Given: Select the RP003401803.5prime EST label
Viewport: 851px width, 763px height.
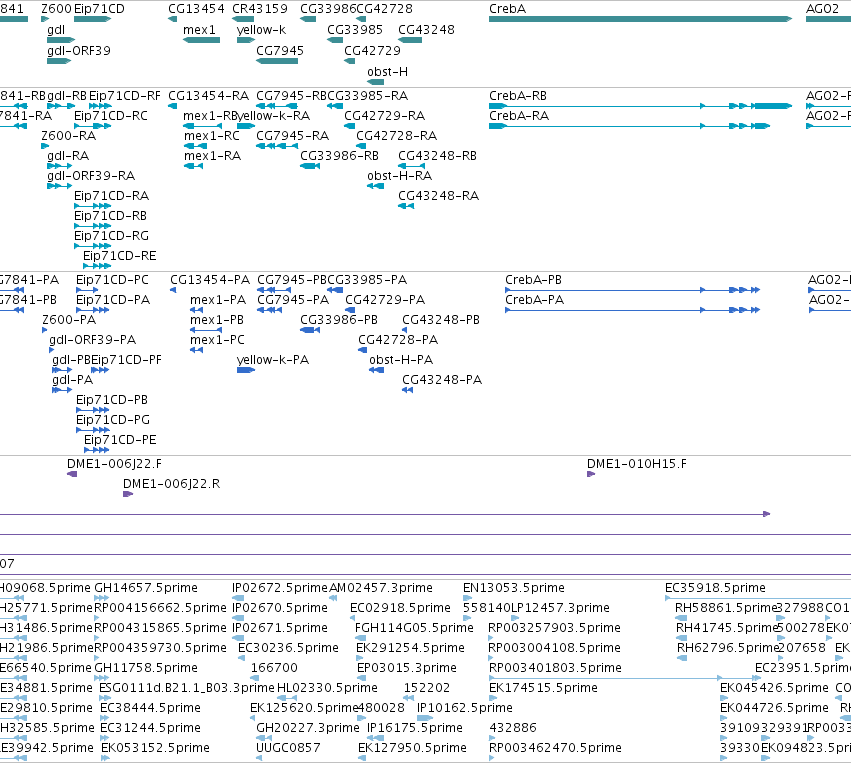Looking at the screenshot, I should pos(555,667).
